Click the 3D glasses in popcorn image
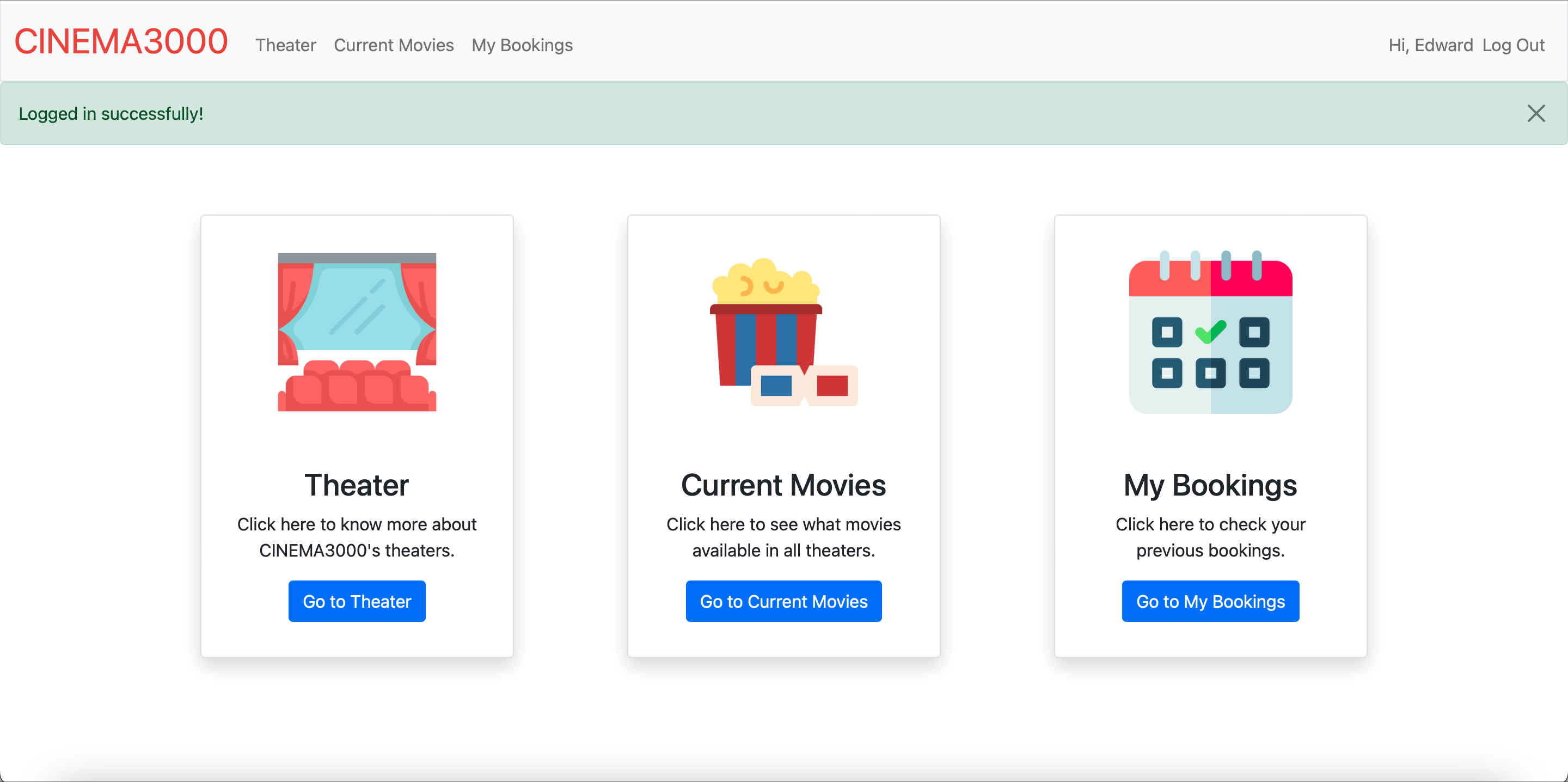 804,386
